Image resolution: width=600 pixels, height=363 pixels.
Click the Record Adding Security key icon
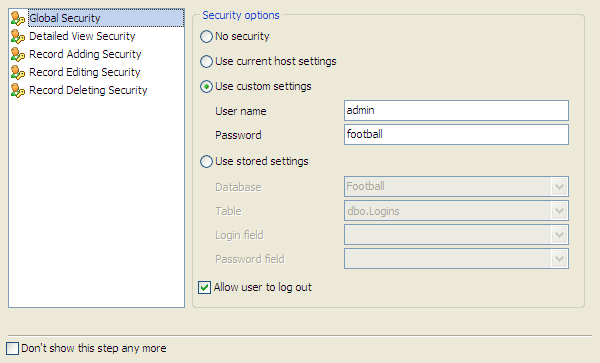(x=18, y=54)
